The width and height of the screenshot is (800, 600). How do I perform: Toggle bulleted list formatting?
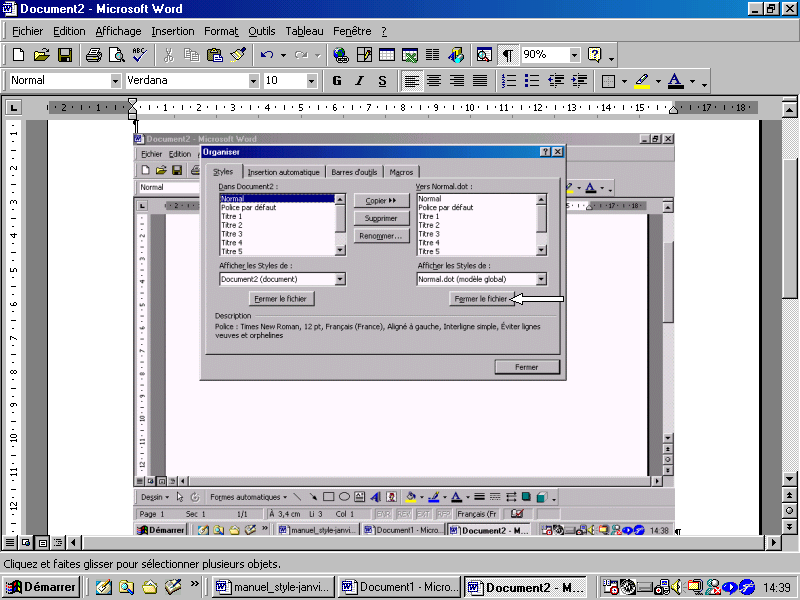(x=532, y=81)
